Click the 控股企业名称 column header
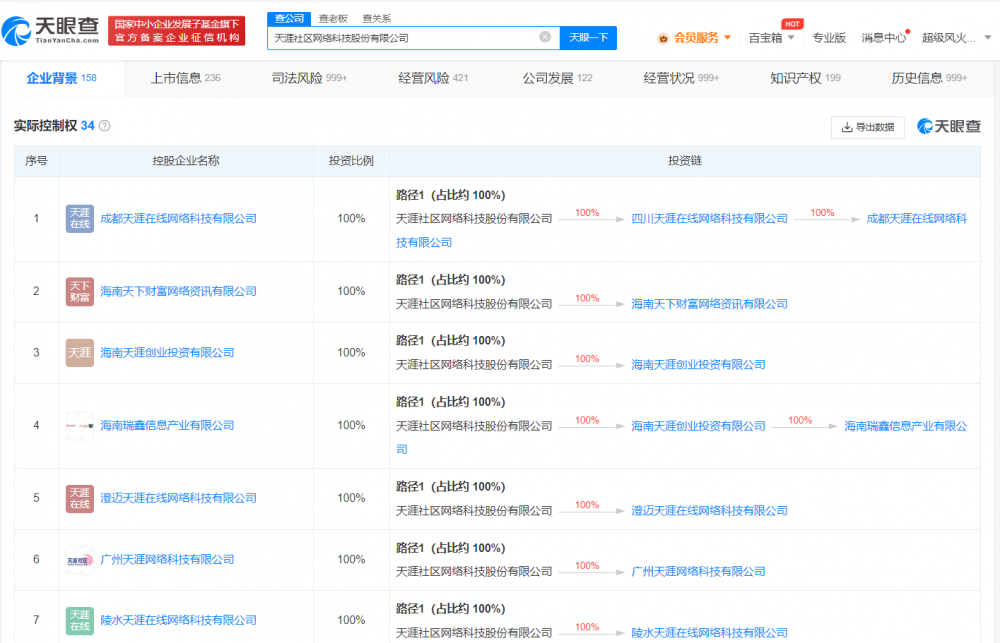 pyautogui.click(x=186, y=161)
